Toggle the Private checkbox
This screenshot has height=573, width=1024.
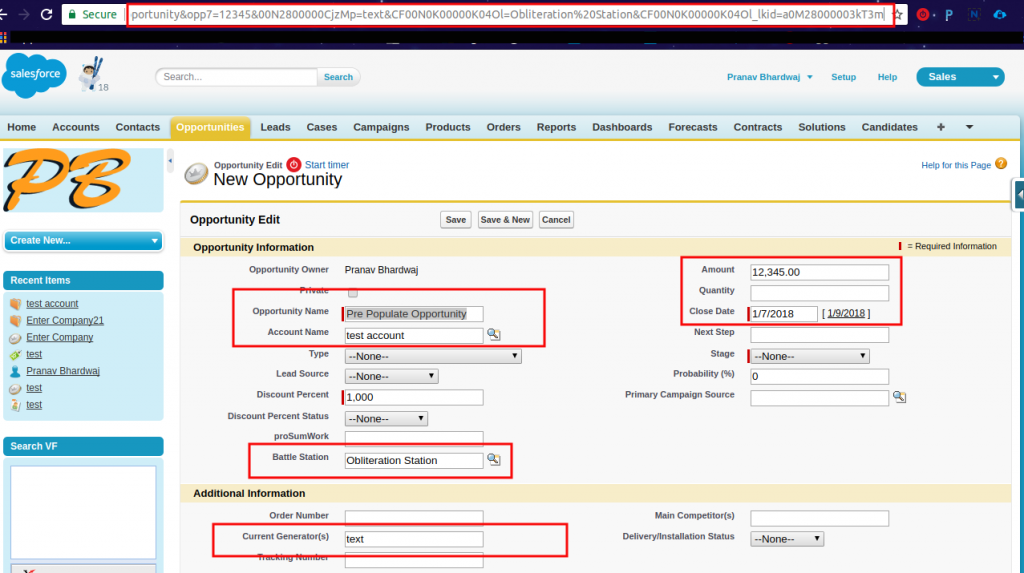pyautogui.click(x=353, y=292)
